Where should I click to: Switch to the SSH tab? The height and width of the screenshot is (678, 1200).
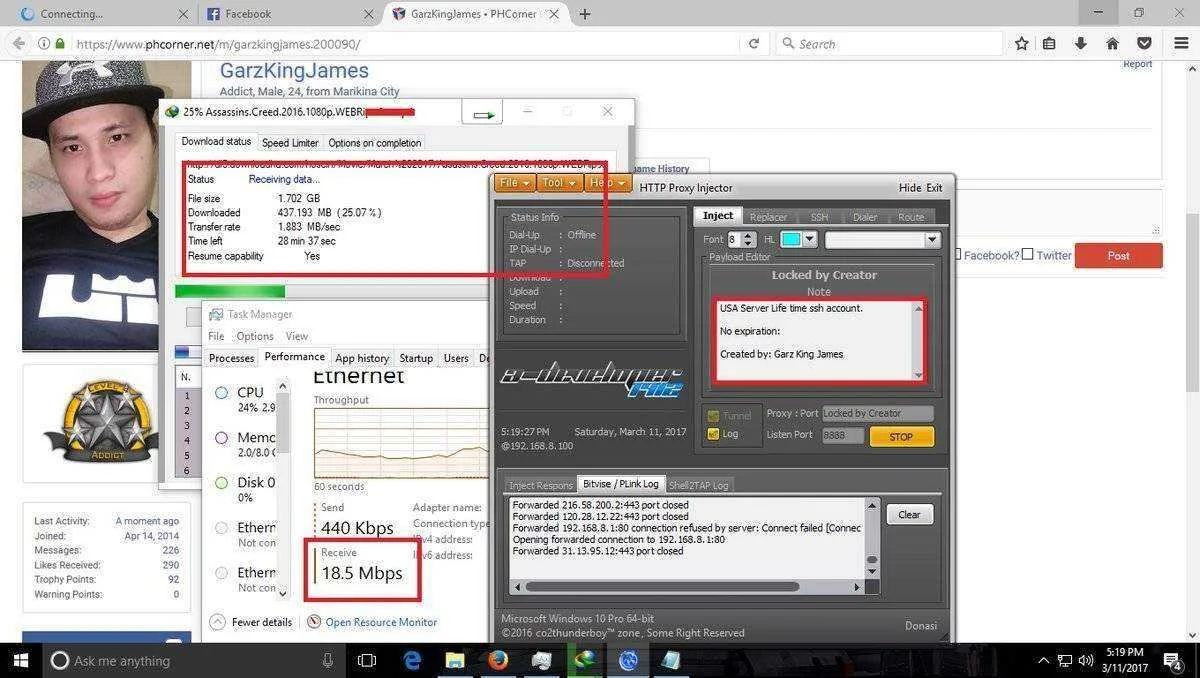tap(819, 216)
